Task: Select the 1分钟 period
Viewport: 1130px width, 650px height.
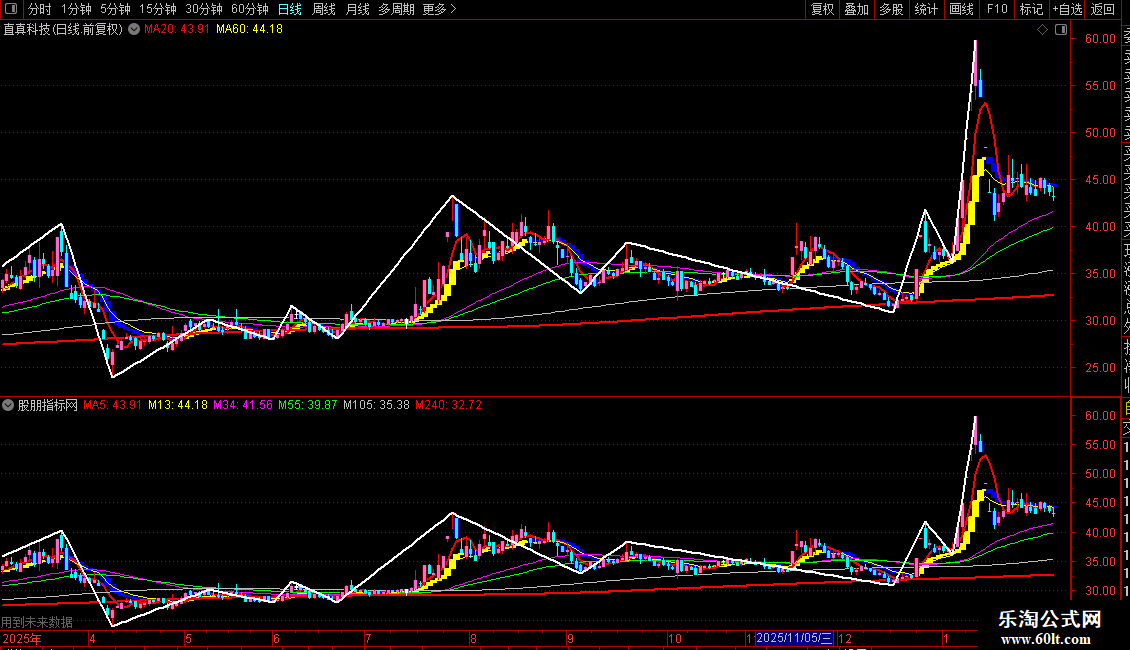Action: (76, 9)
